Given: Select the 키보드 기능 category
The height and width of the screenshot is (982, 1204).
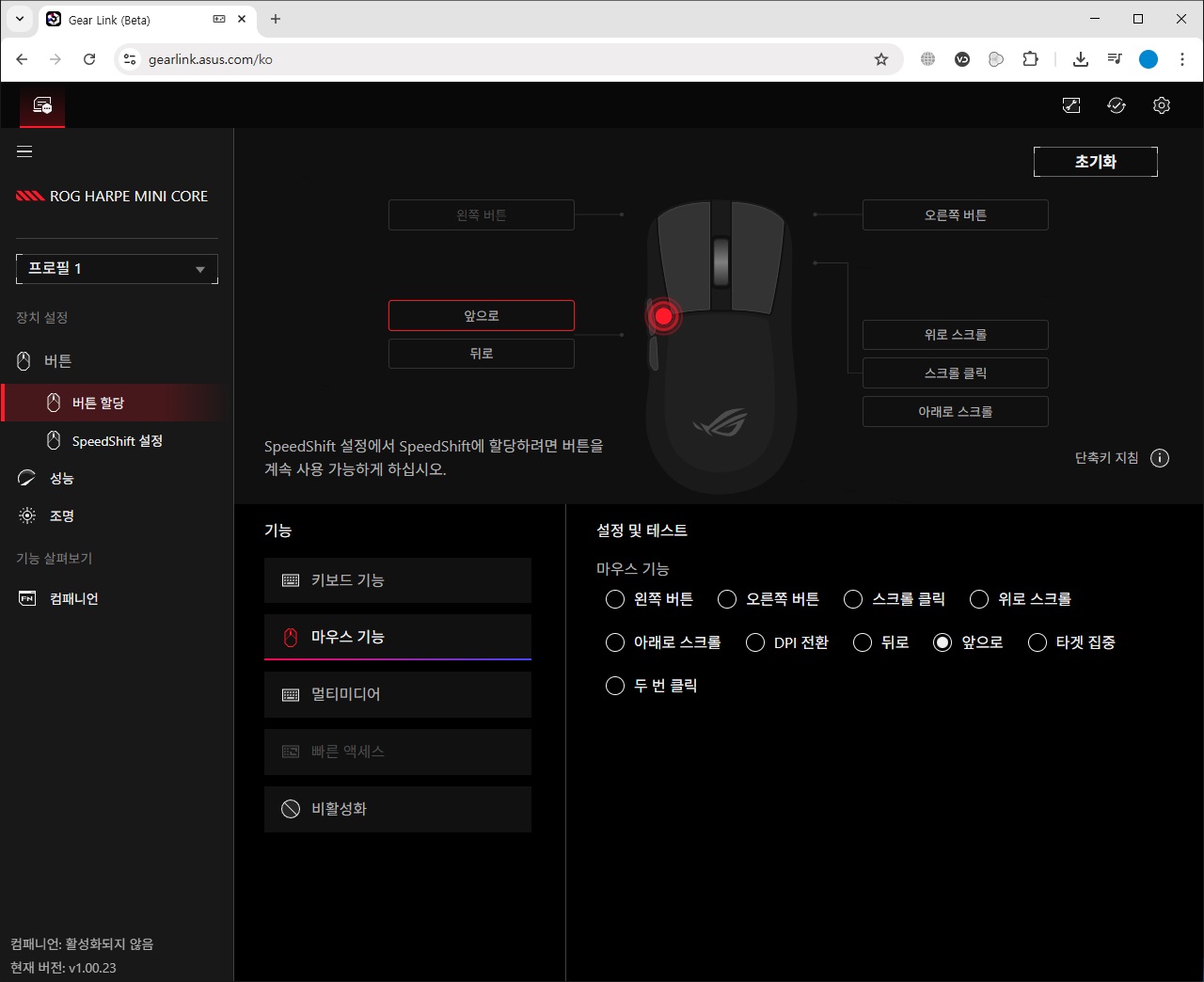Looking at the screenshot, I should point(398,580).
